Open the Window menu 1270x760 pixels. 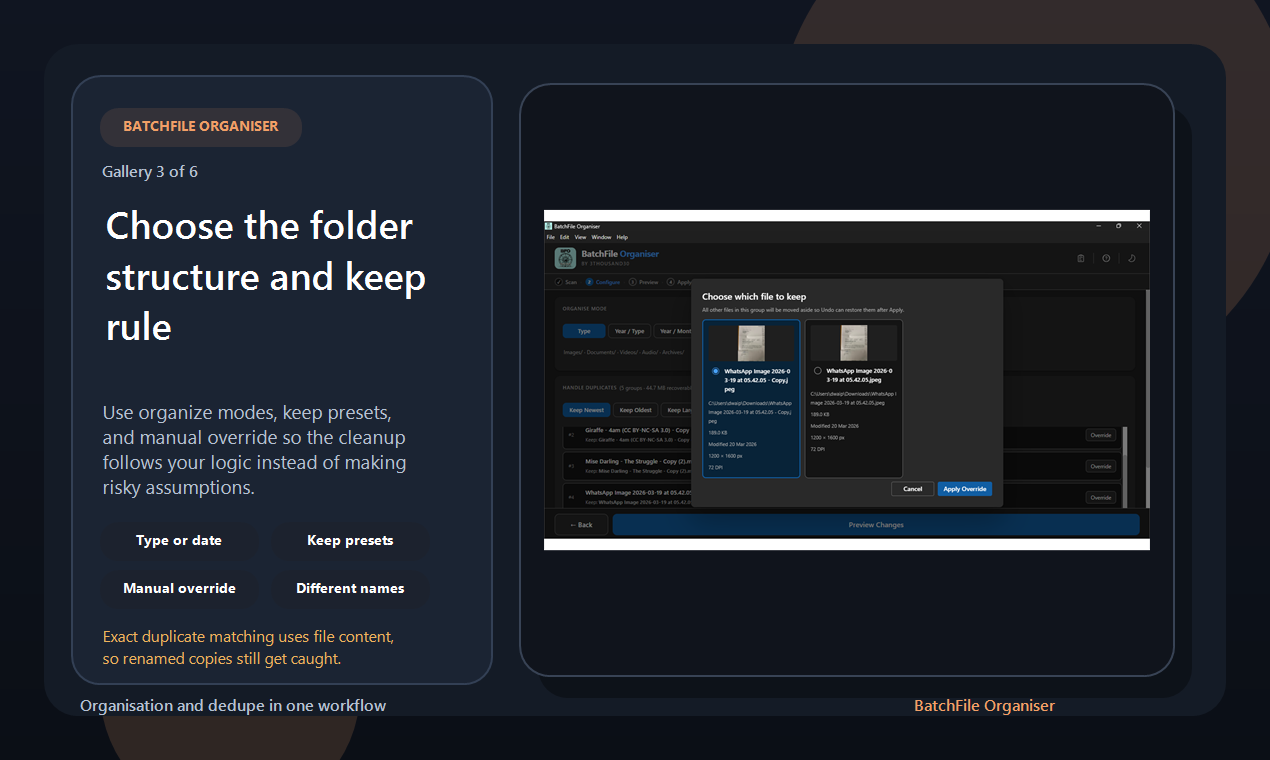point(601,237)
